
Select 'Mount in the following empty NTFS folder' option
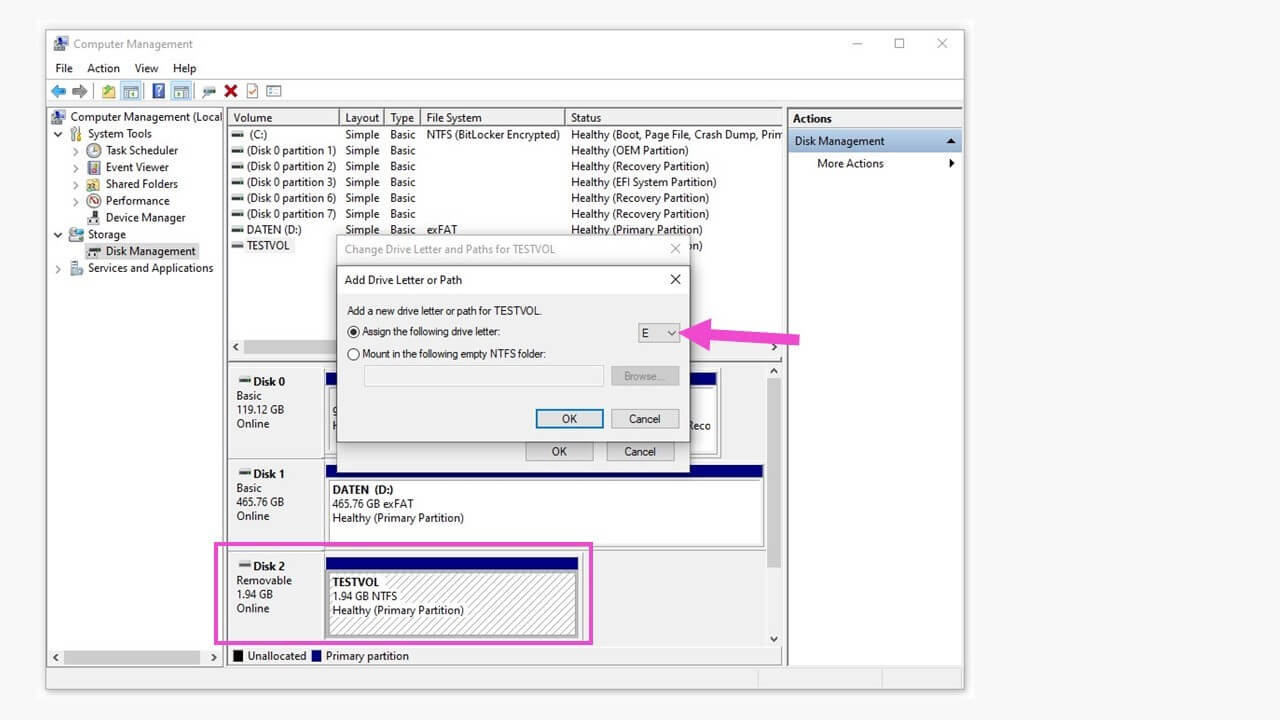[x=353, y=354]
